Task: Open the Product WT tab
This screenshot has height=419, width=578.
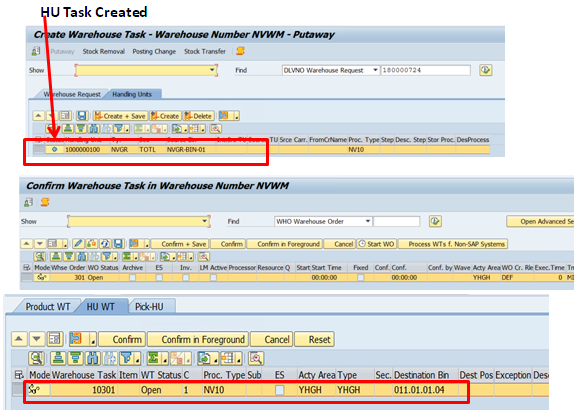Action: (48, 307)
